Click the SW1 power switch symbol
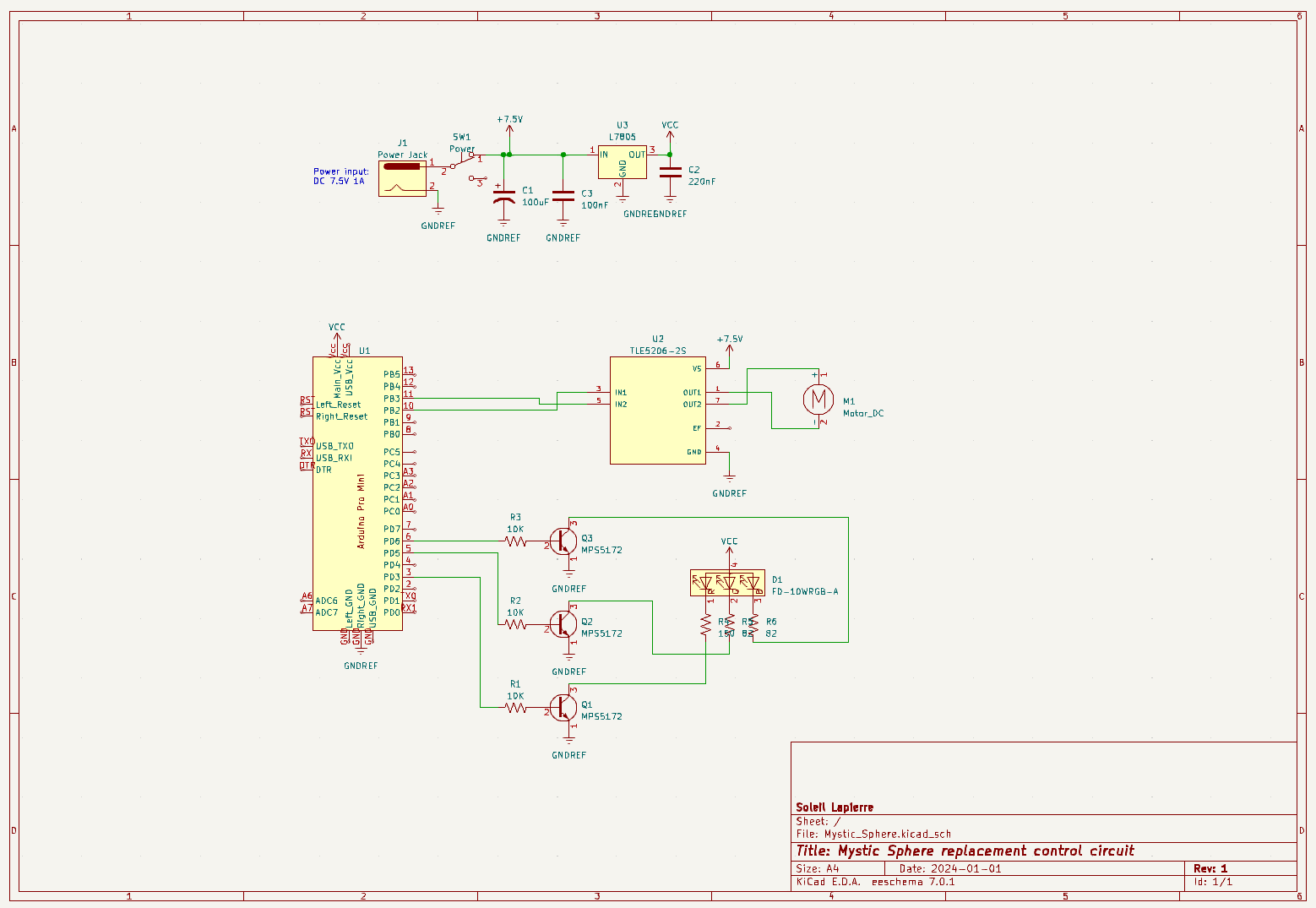This screenshot has width=1316, height=908. point(463,164)
